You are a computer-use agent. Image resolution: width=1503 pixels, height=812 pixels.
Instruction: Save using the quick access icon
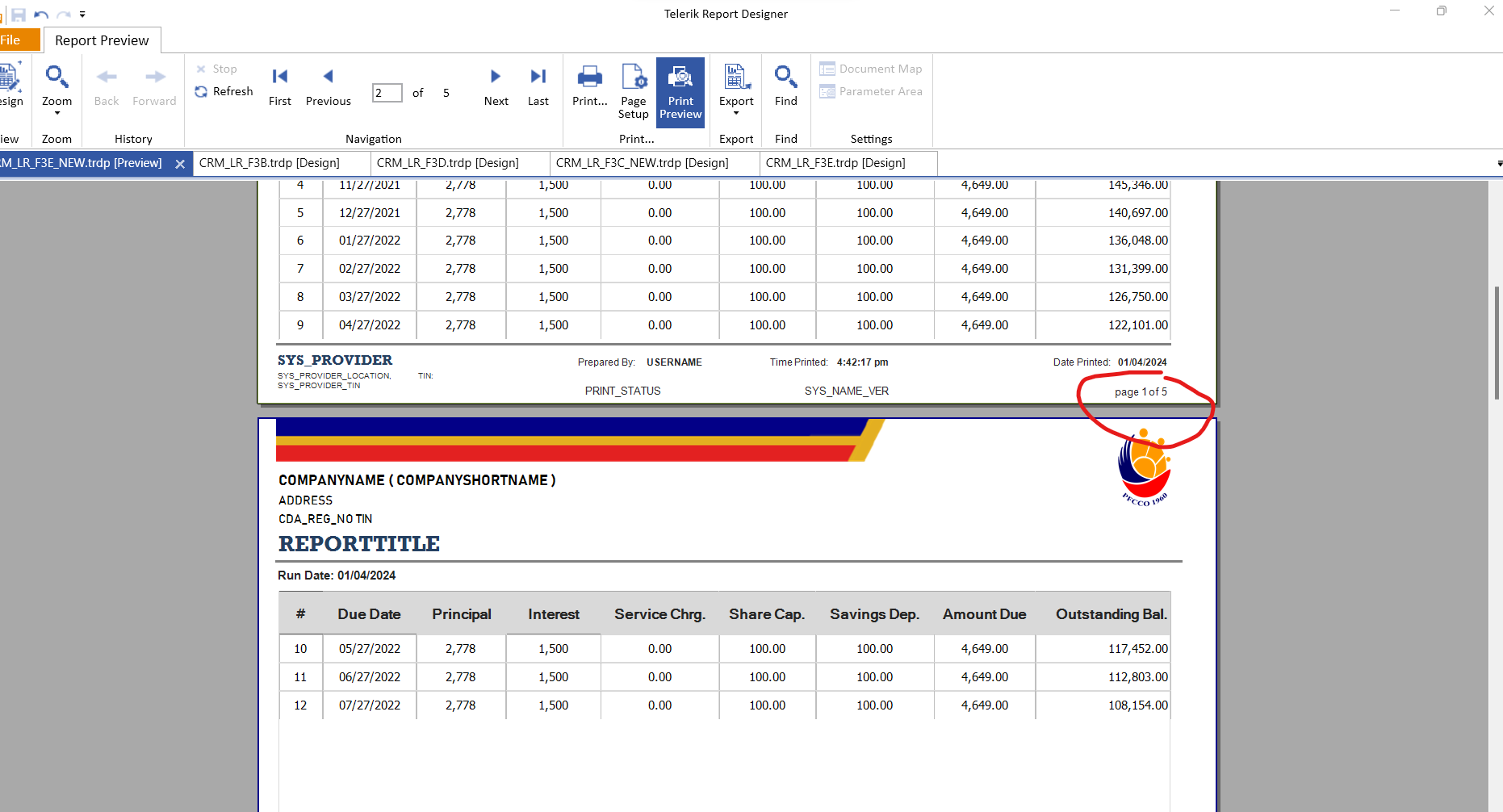click(19, 15)
